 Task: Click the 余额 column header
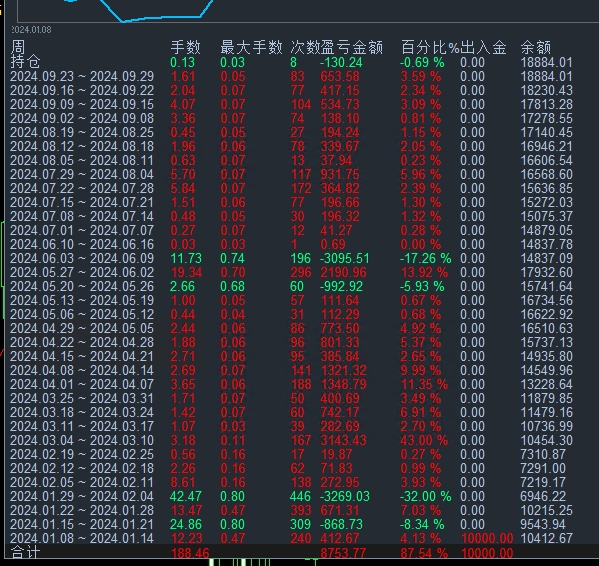(x=536, y=48)
